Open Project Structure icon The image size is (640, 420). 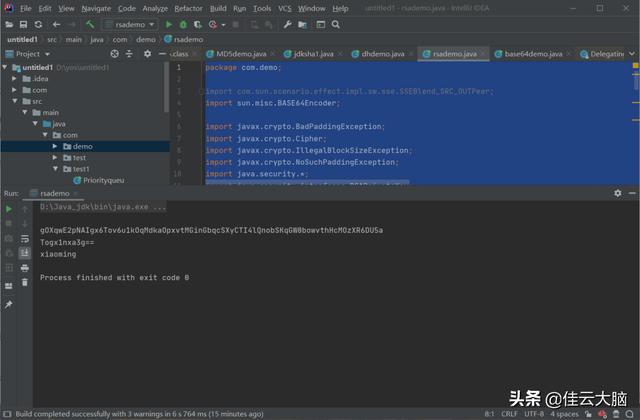click(x=302, y=24)
